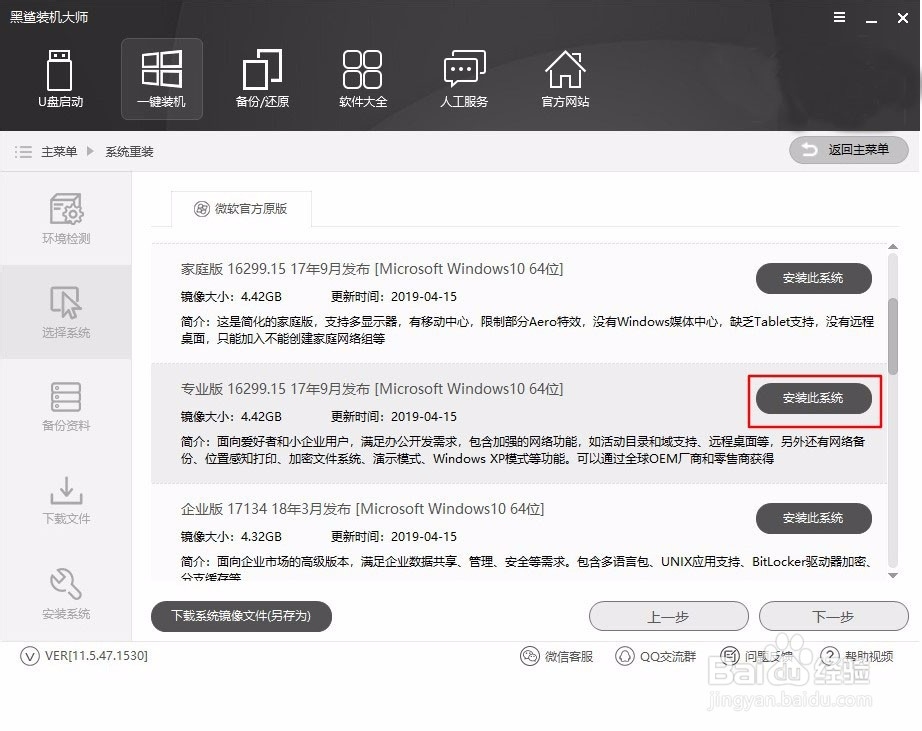The image size is (922, 731).
Task: Click the version V icon in footer
Action: [29, 655]
